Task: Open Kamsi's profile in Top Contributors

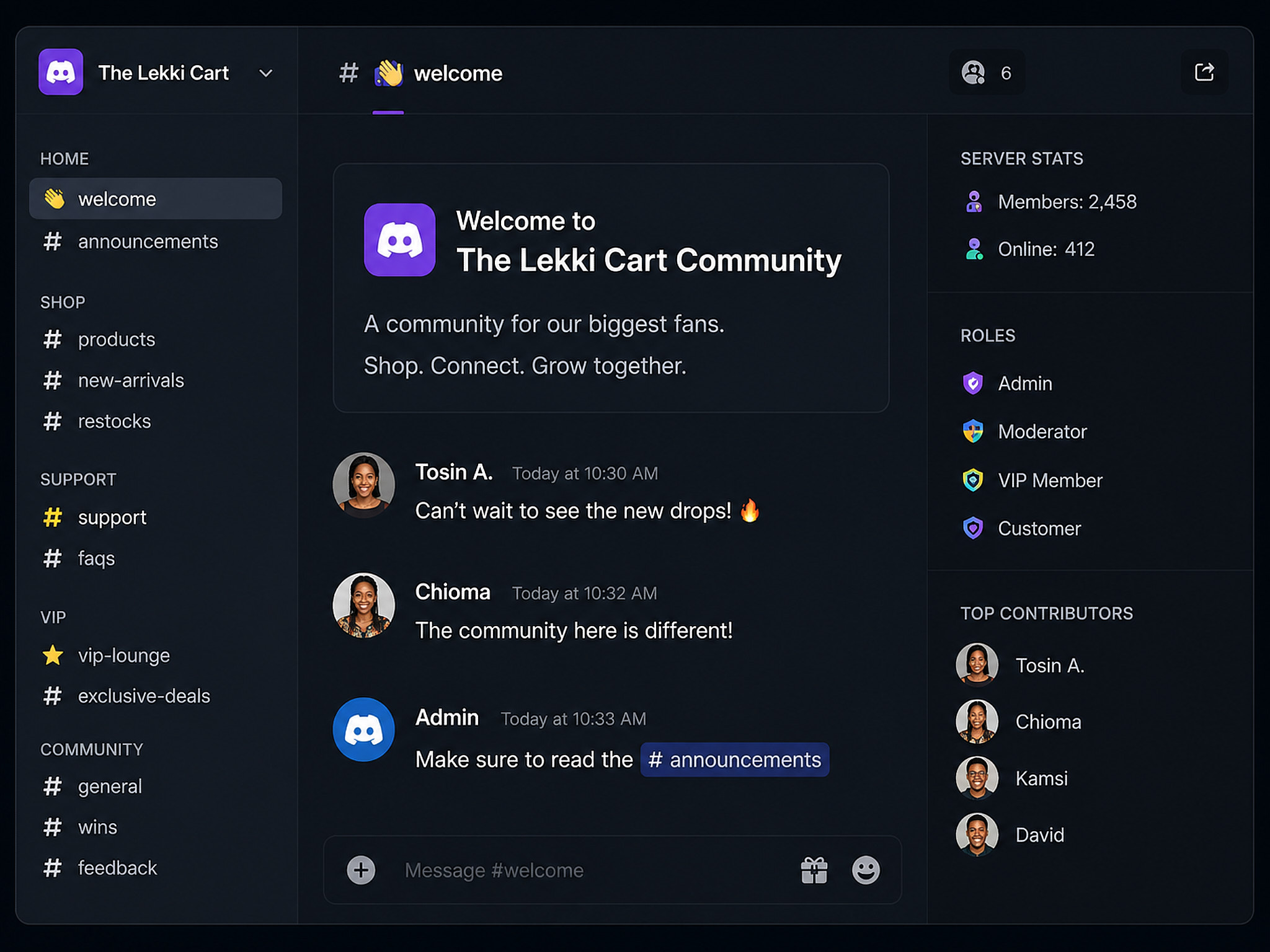Action: (1042, 778)
